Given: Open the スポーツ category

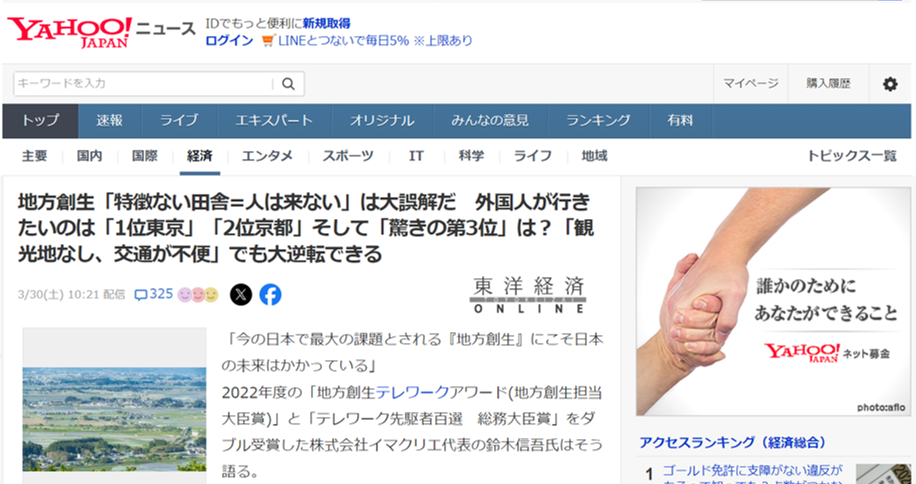Looking at the screenshot, I should click(348, 156).
